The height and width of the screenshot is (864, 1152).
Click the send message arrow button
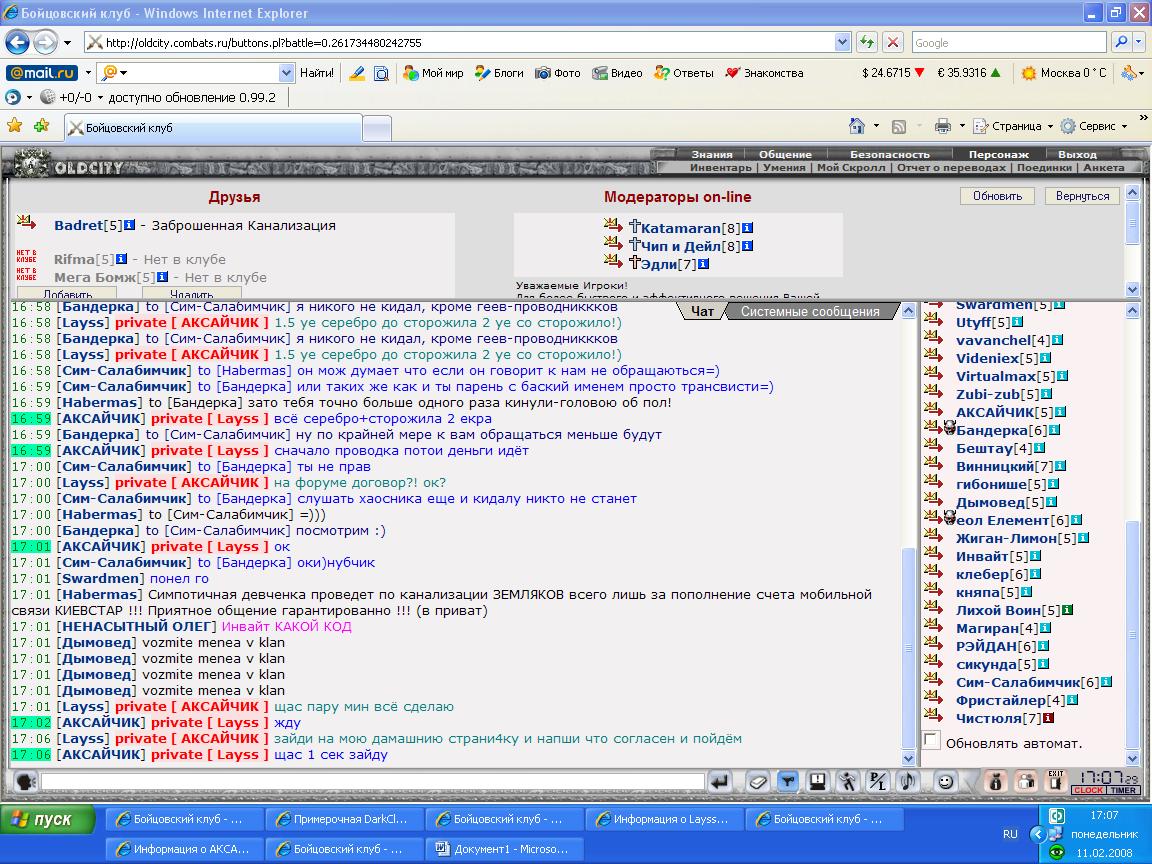click(720, 781)
